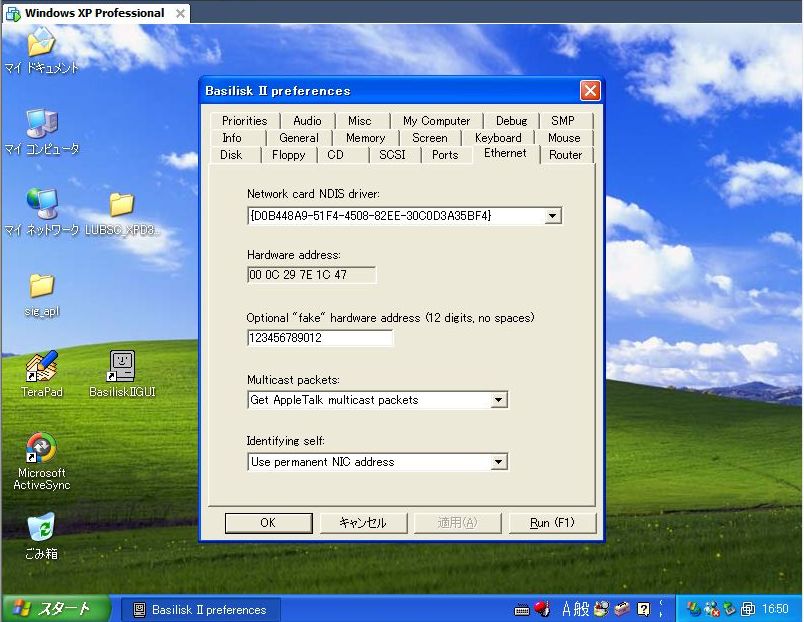Click the red IME pen icon
This screenshot has height=622, width=804.
tap(541, 609)
